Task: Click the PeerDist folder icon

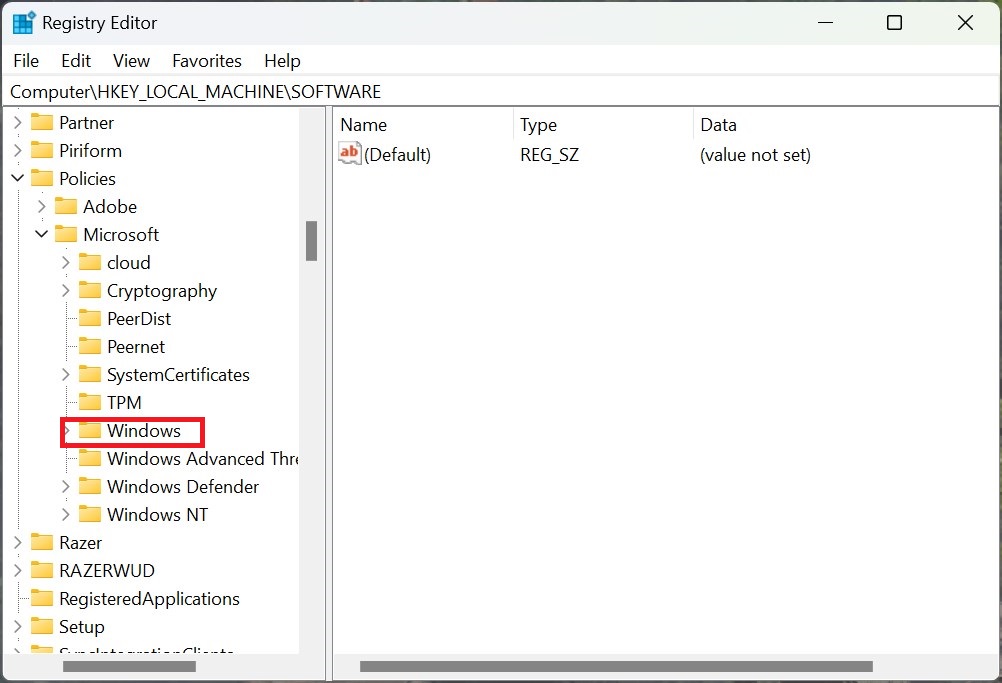Action: click(x=90, y=318)
